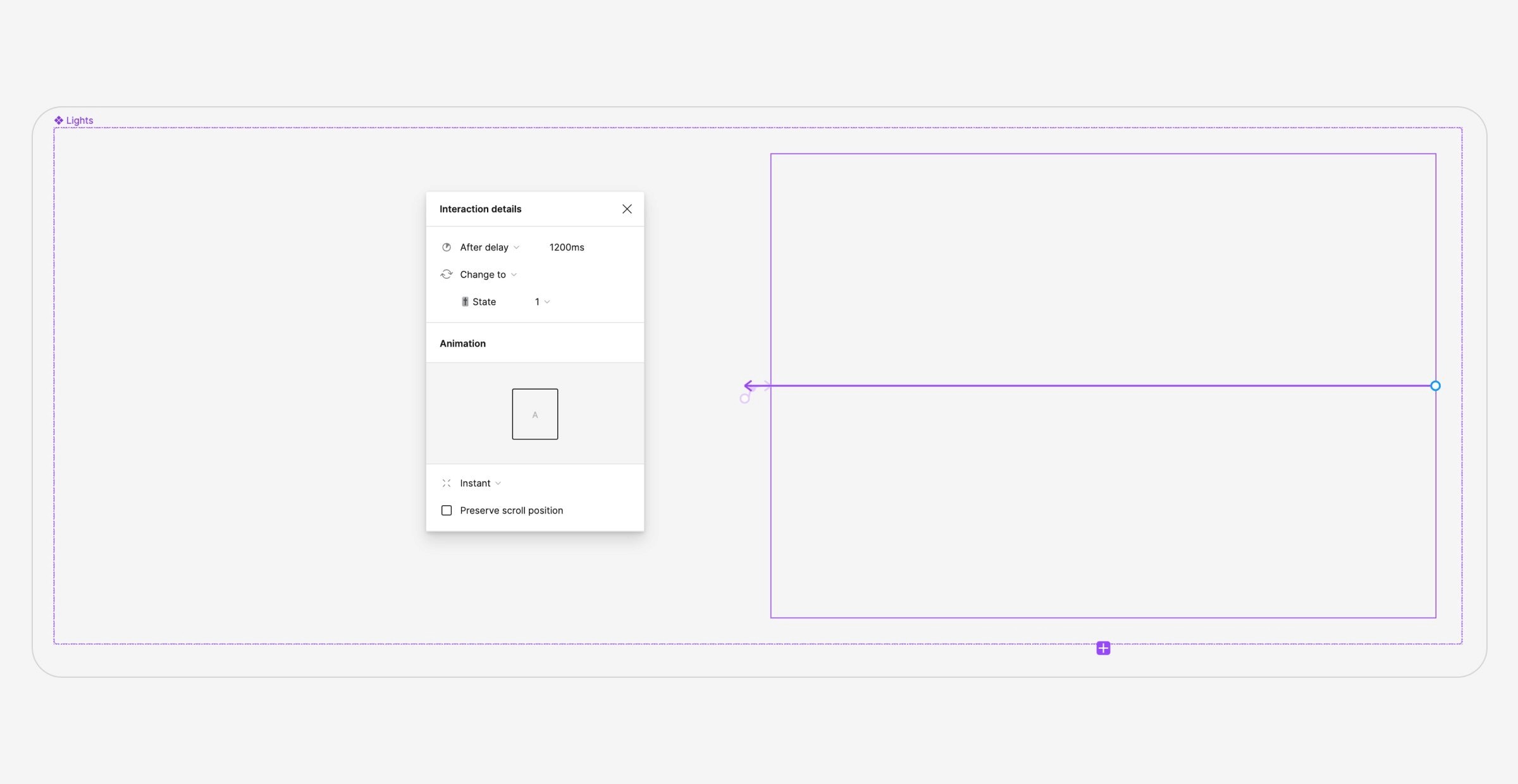Screen dimensions: 1518x784
Task: Click the purple plus add variant button
Action: pos(1103,648)
